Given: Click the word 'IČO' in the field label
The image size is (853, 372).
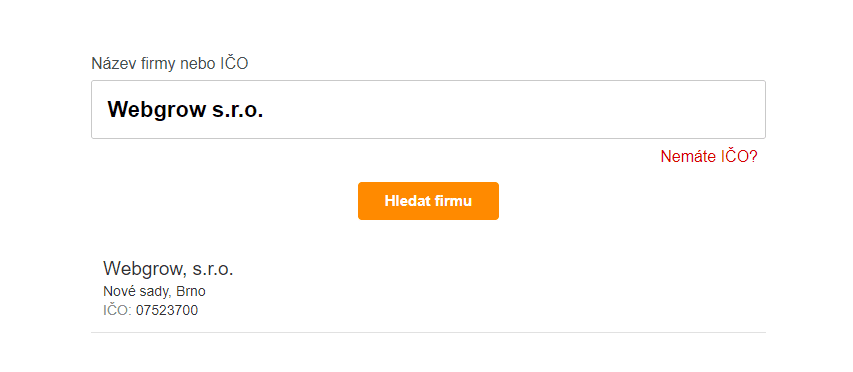Looking at the screenshot, I should click(x=234, y=64).
